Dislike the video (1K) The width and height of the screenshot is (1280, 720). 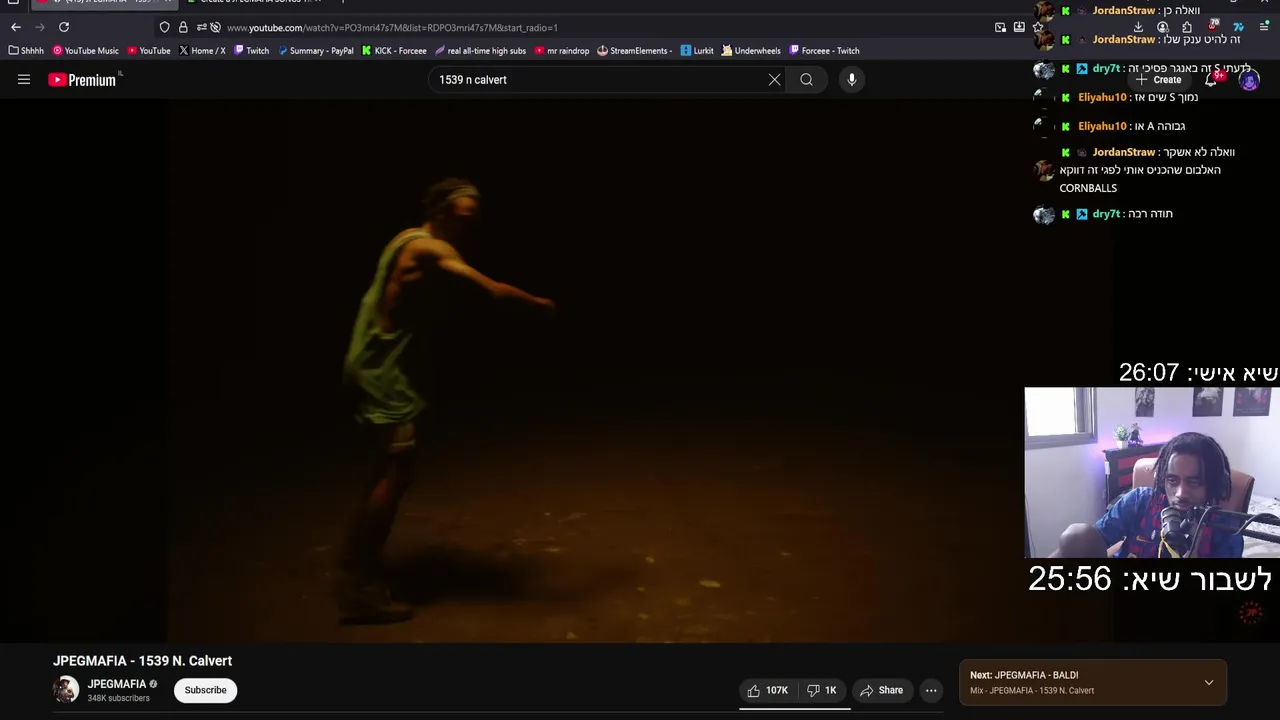[822, 690]
